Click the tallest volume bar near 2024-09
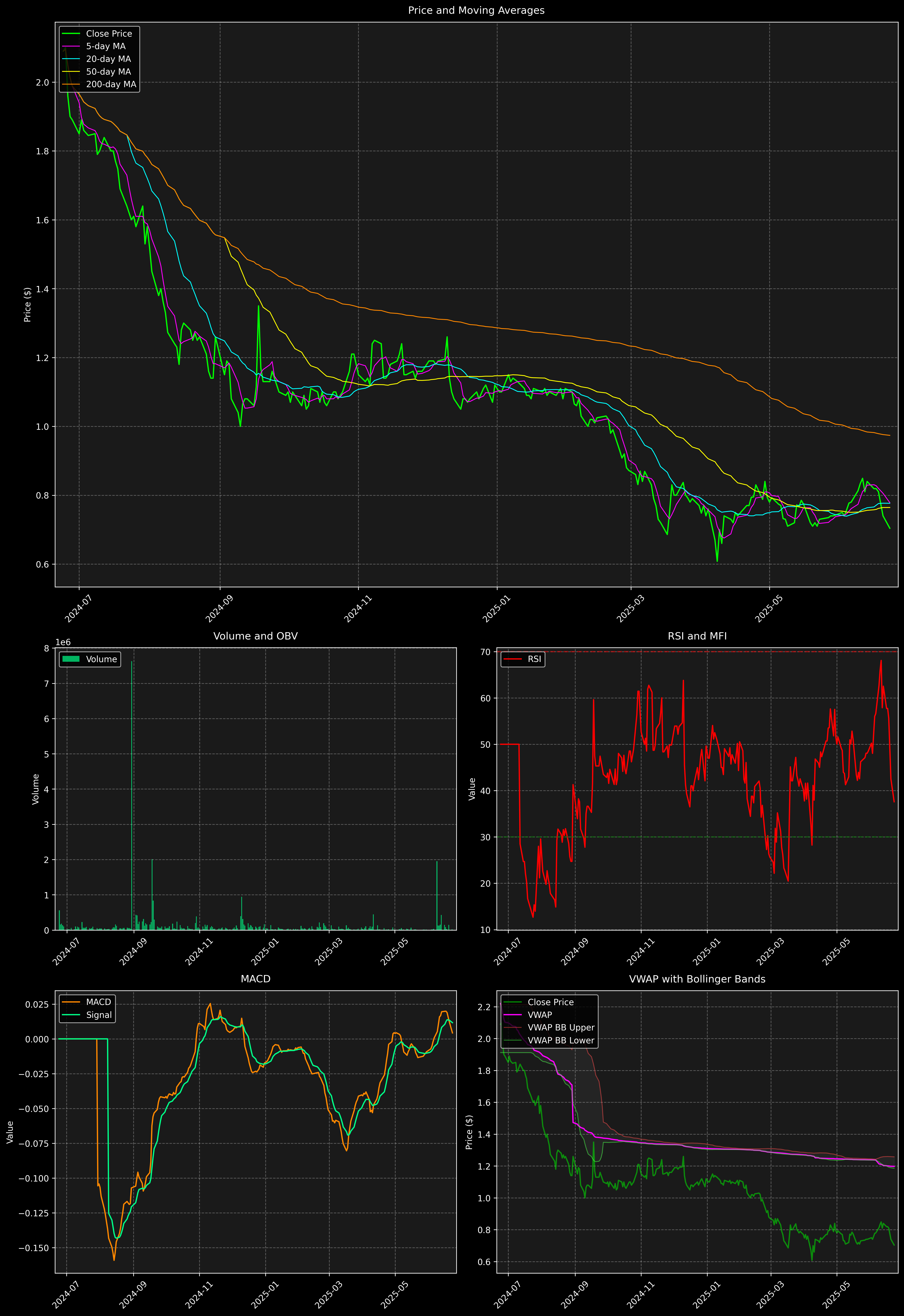Image resolution: width=904 pixels, height=1316 pixels. [x=132, y=796]
